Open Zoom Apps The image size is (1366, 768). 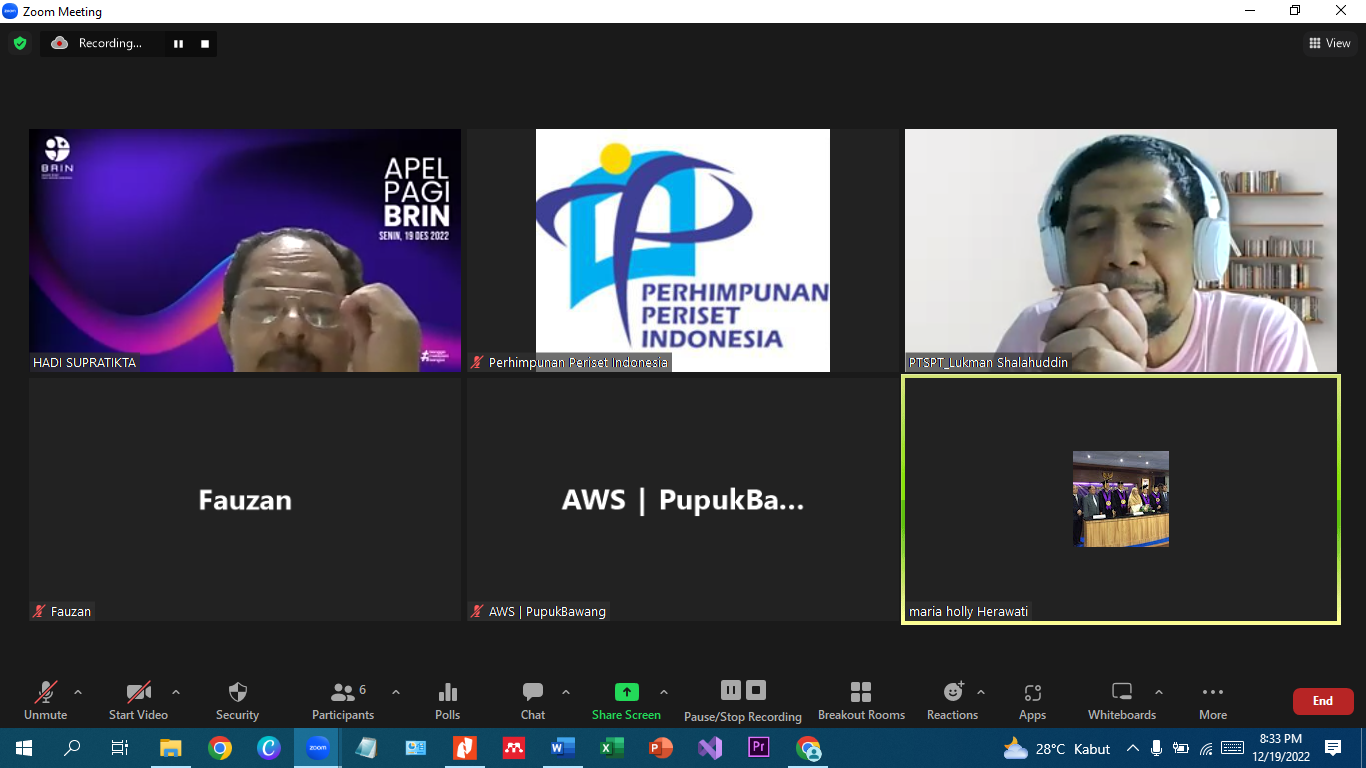click(x=1032, y=700)
